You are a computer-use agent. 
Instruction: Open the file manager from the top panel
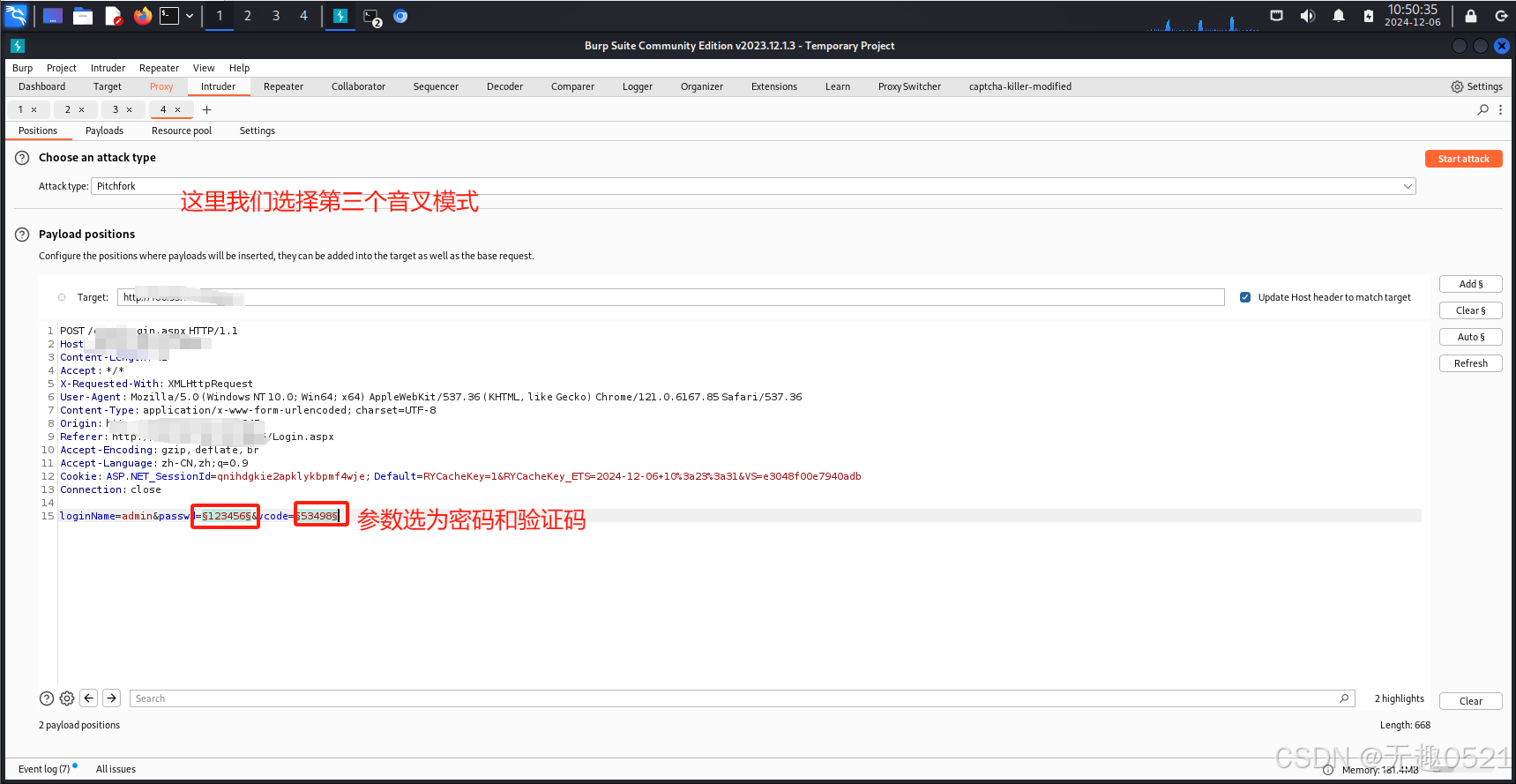[x=83, y=16]
